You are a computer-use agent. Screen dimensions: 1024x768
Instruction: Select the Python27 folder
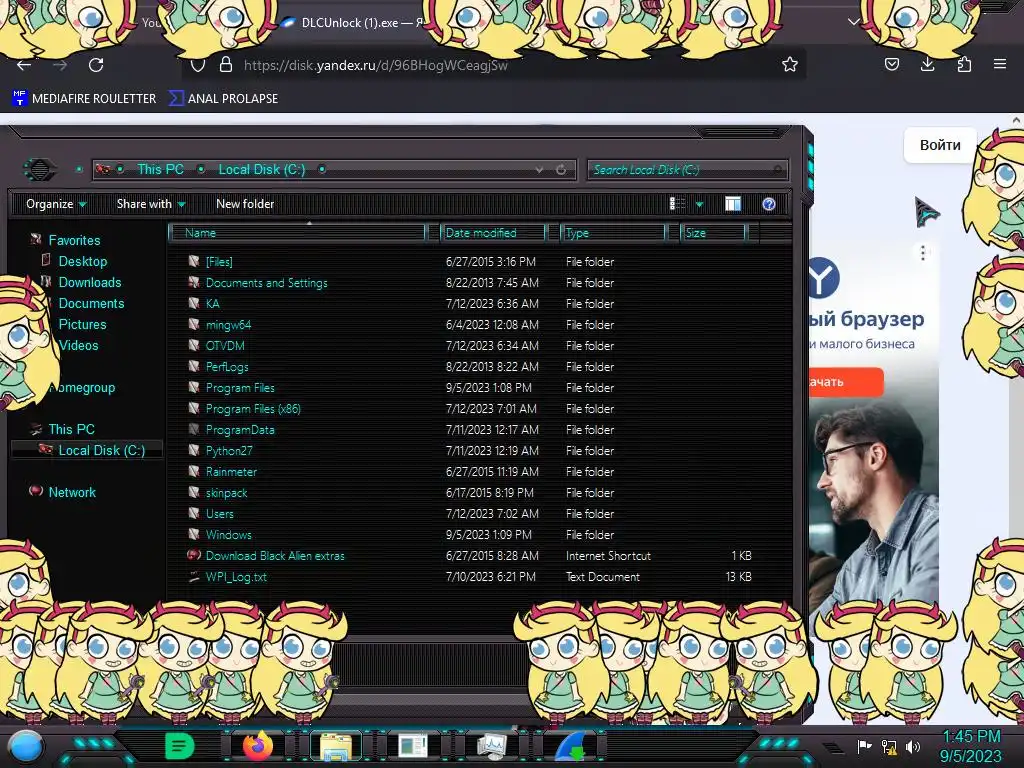229,451
